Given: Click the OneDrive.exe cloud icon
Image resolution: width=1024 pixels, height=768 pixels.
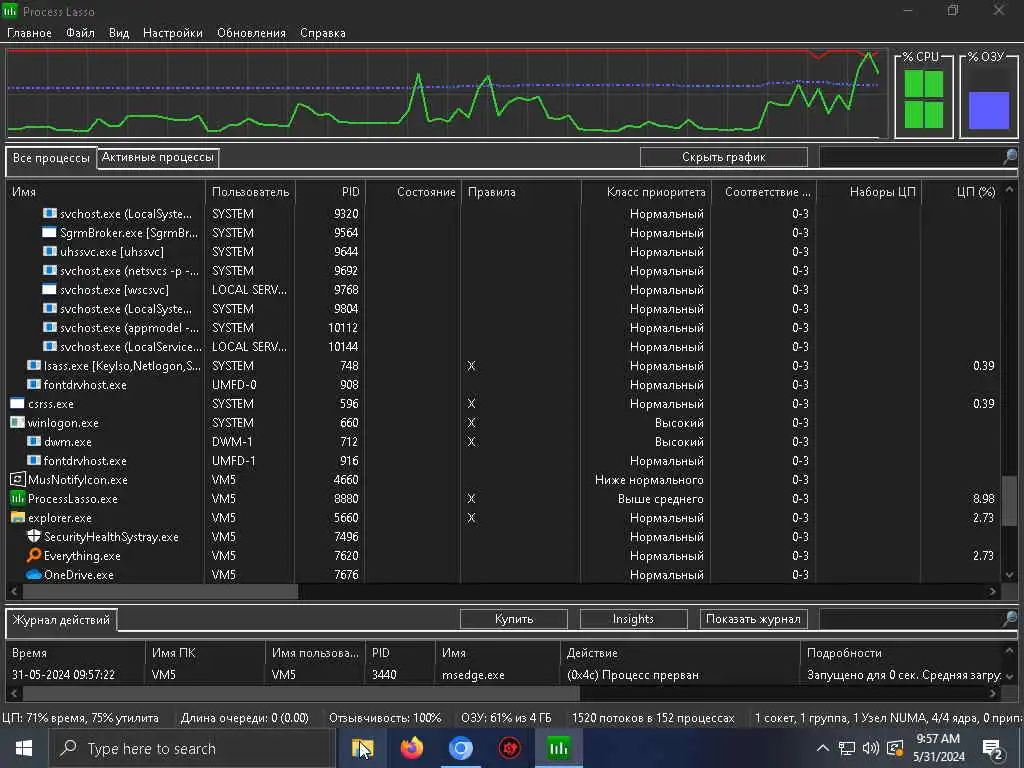Looking at the screenshot, I should (x=34, y=575).
